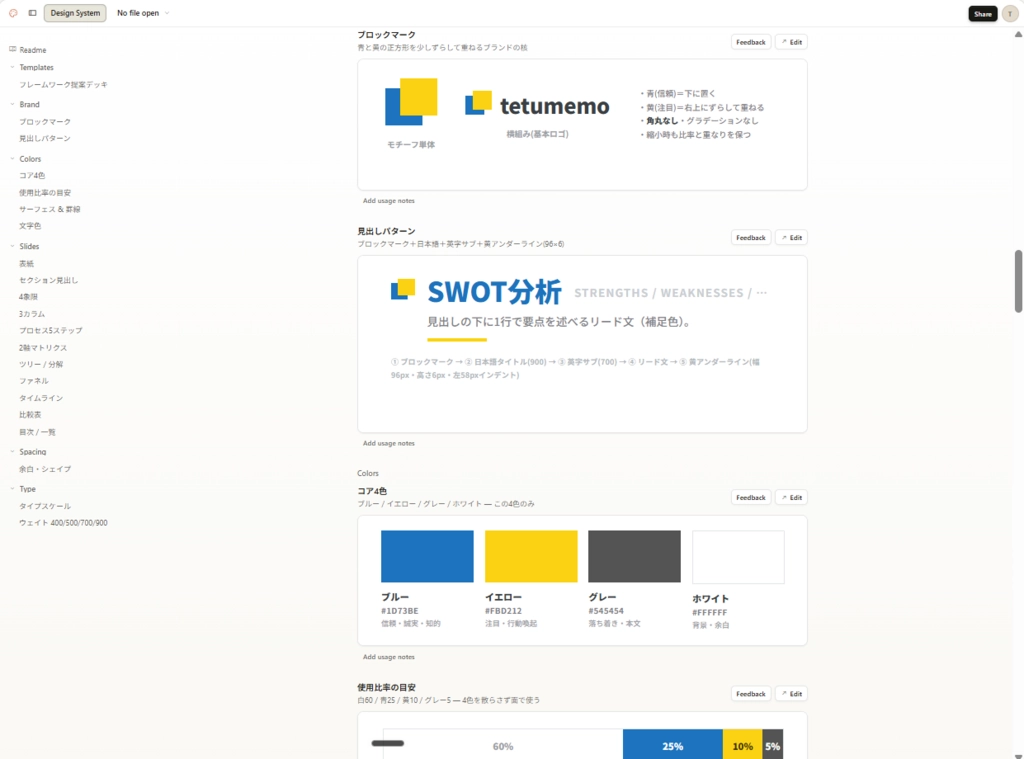Click the large blue-yellow block motif
The height and width of the screenshot is (759, 1024).
[411, 101]
